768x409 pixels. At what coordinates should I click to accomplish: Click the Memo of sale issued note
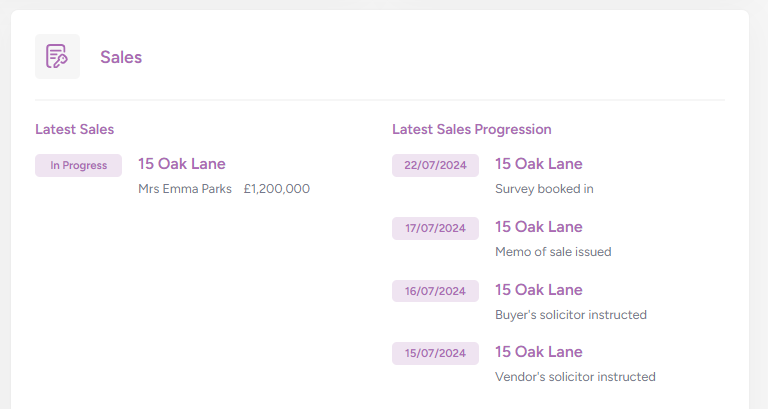tap(553, 252)
